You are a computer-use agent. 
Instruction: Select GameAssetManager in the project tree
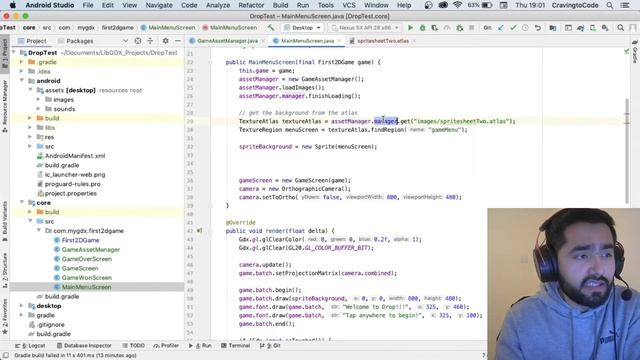pyautogui.click(x=91, y=250)
